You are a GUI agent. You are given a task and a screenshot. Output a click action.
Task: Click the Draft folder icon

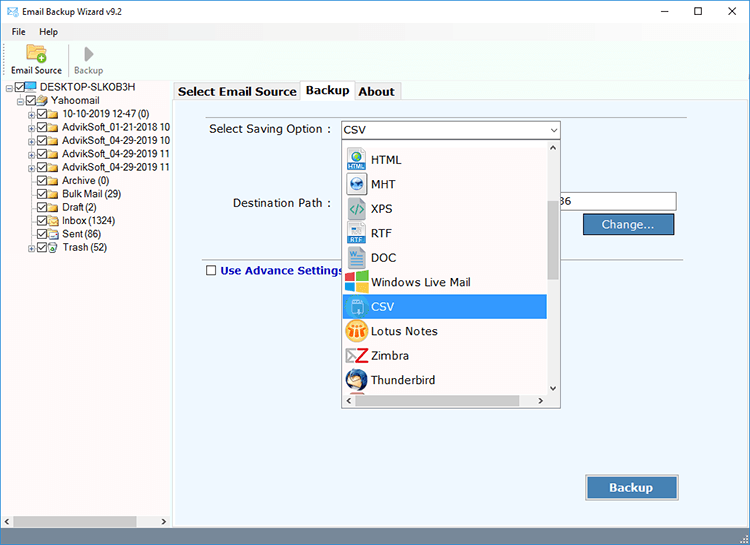[x=53, y=207]
